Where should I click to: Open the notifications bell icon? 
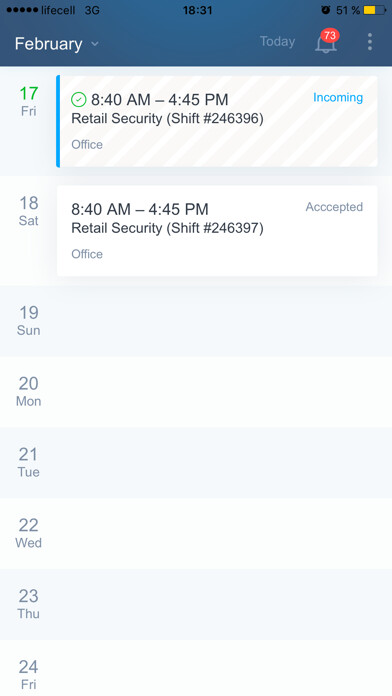[x=325, y=43]
